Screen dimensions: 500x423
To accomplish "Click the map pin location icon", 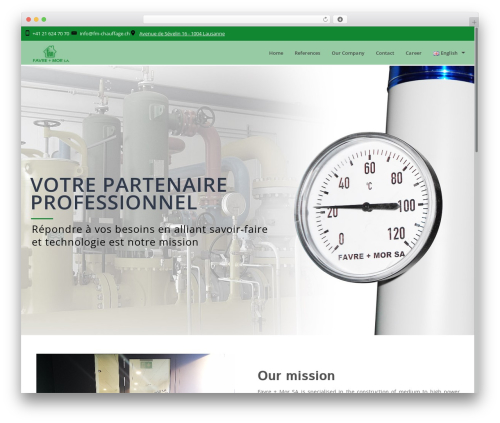I will [133, 33].
